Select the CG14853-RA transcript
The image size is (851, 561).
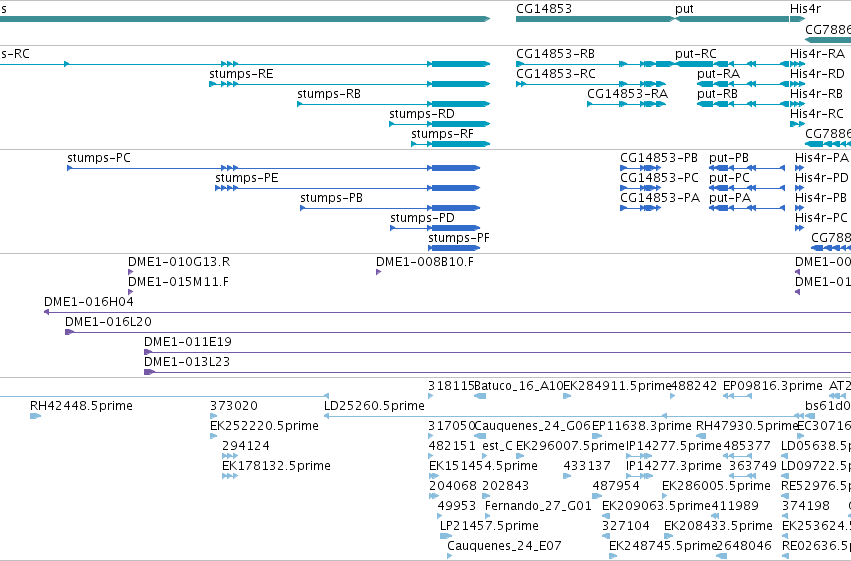point(626,104)
